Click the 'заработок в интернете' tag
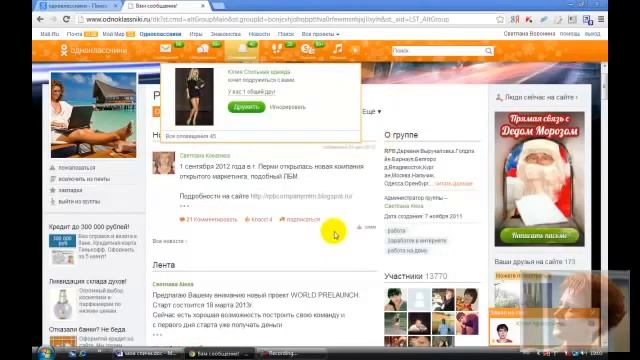640x360 pixels. click(417, 241)
